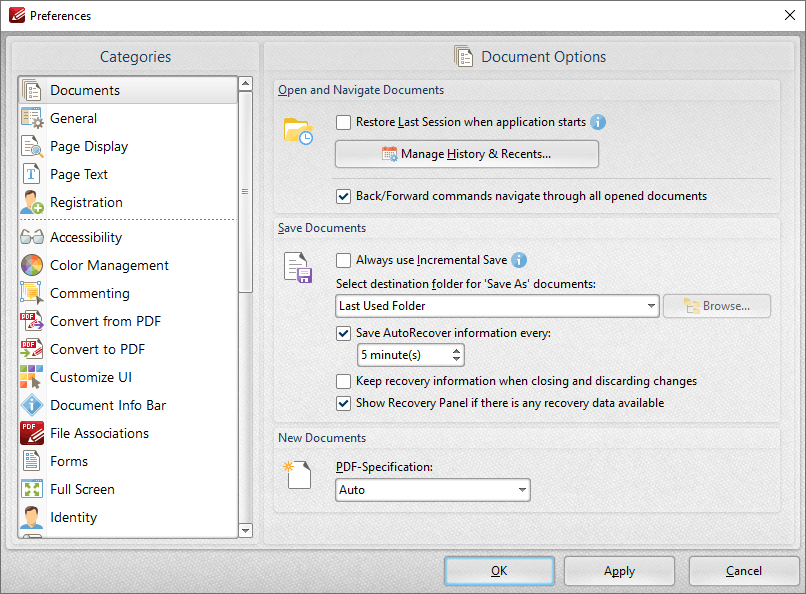Choose the Full Screen category
The width and height of the screenshot is (806, 594).
(x=128, y=489)
